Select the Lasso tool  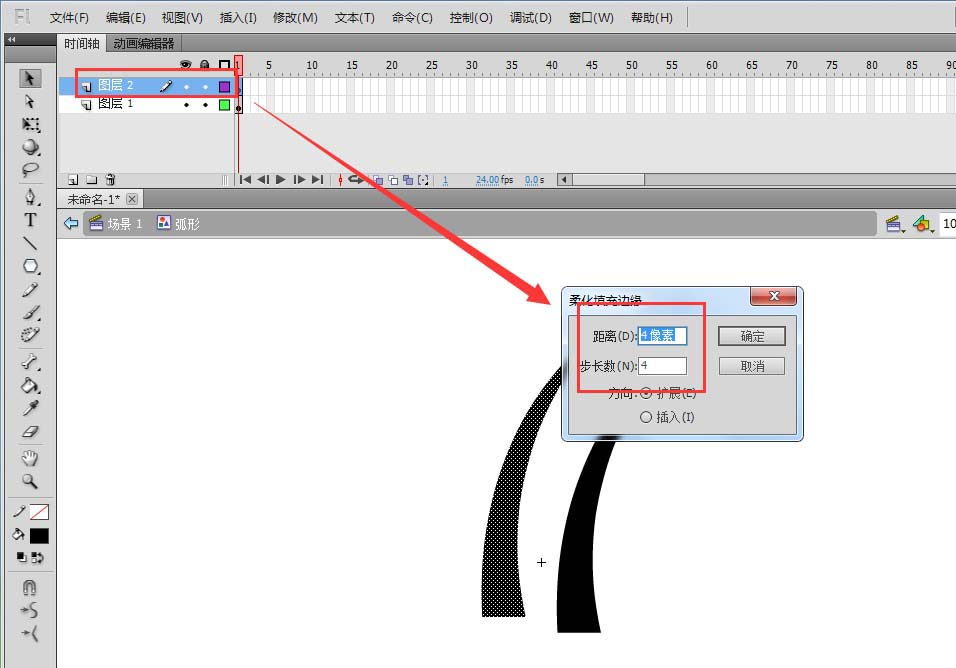(30, 170)
